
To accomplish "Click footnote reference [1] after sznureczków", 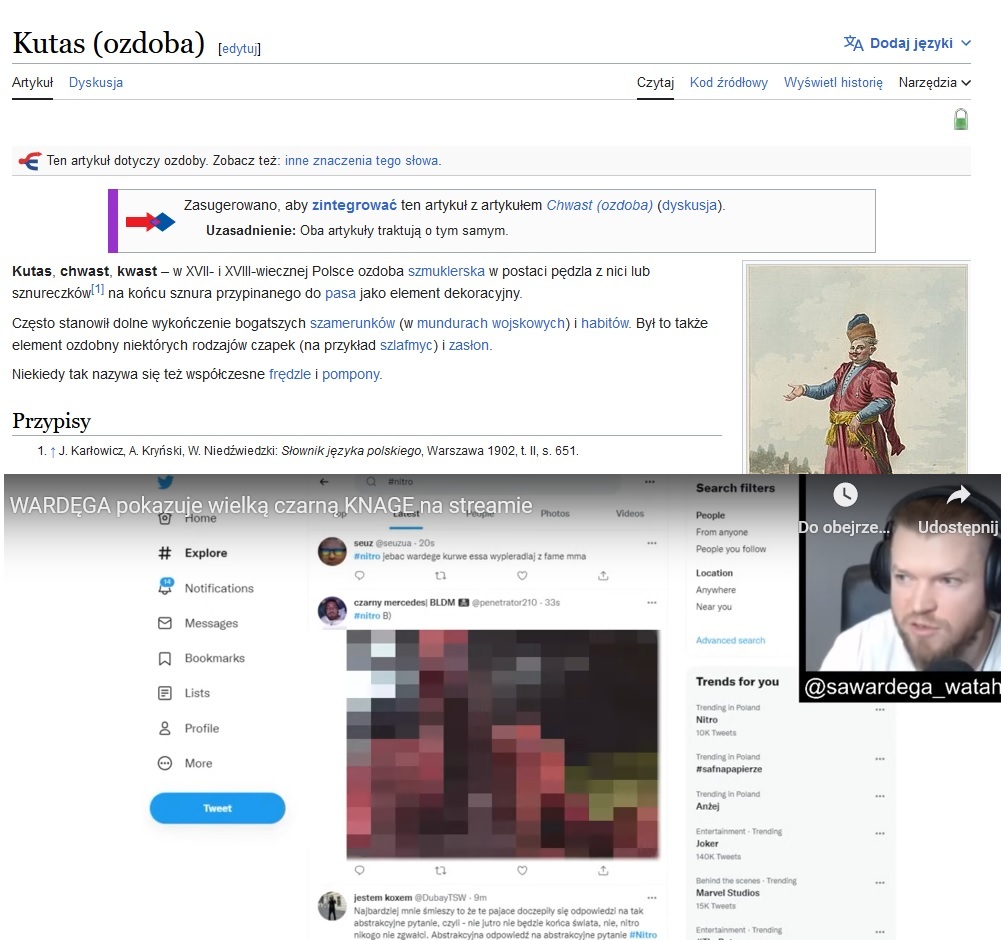I will click(98, 289).
